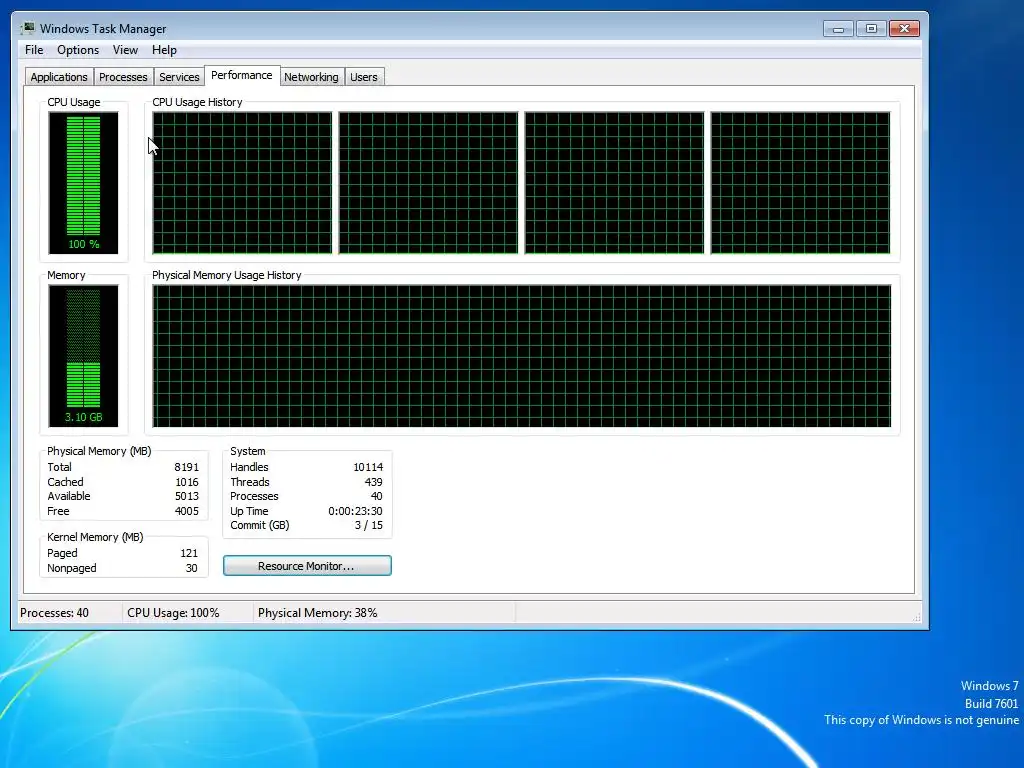Click the System Processes value 40
The width and height of the screenshot is (1024, 768).
point(377,496)
